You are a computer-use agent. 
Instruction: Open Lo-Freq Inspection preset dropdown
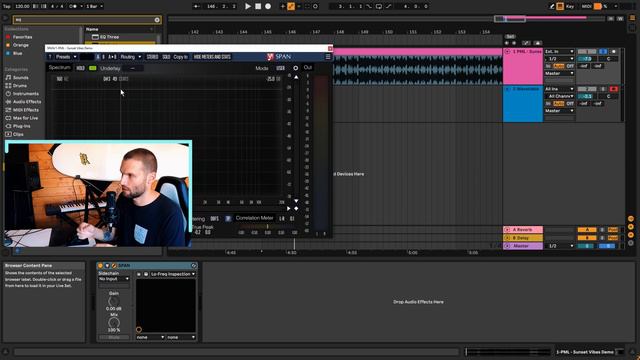tap(173, 274)
